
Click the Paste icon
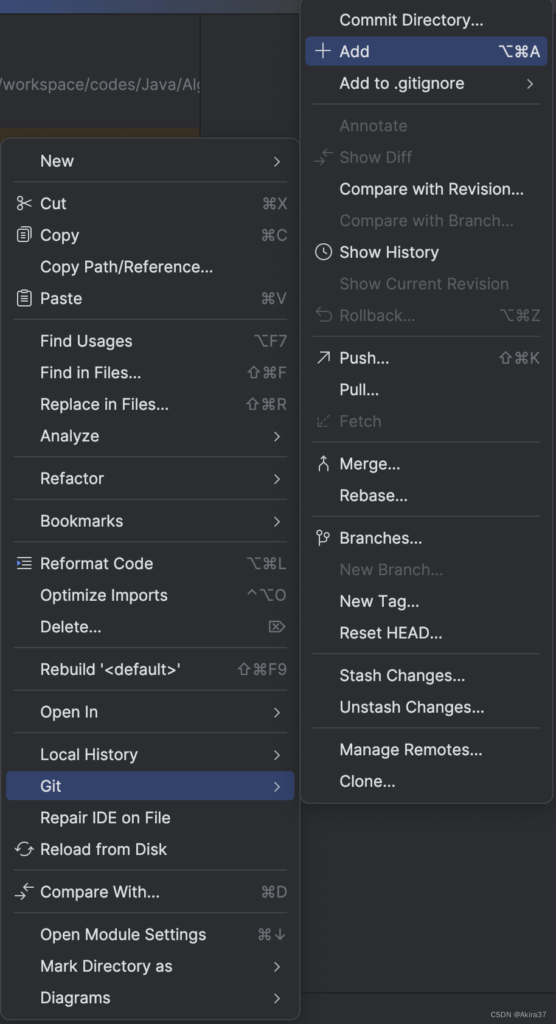tap(24, 298)
